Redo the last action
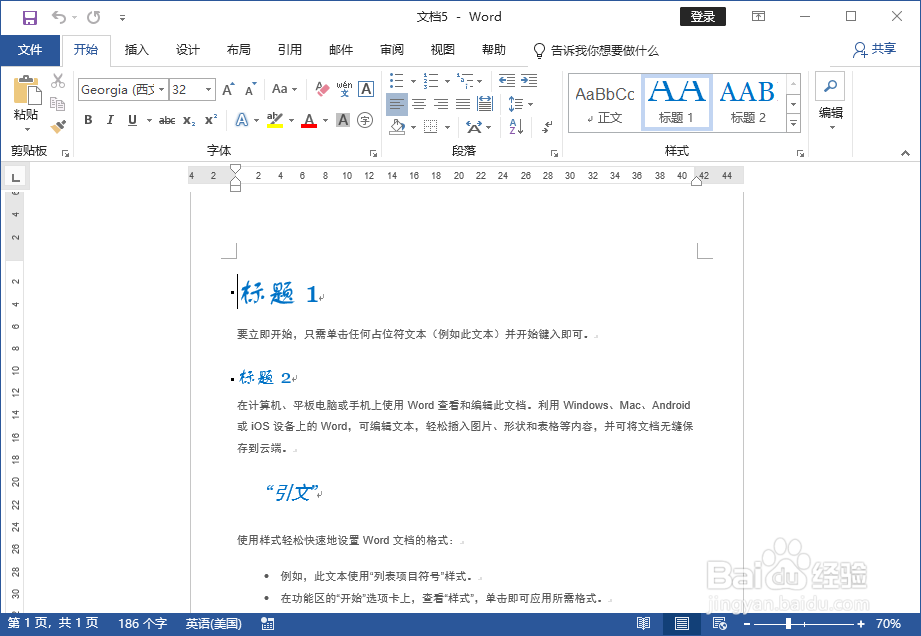Screen dimensions: 921x636 coord(93,17)
